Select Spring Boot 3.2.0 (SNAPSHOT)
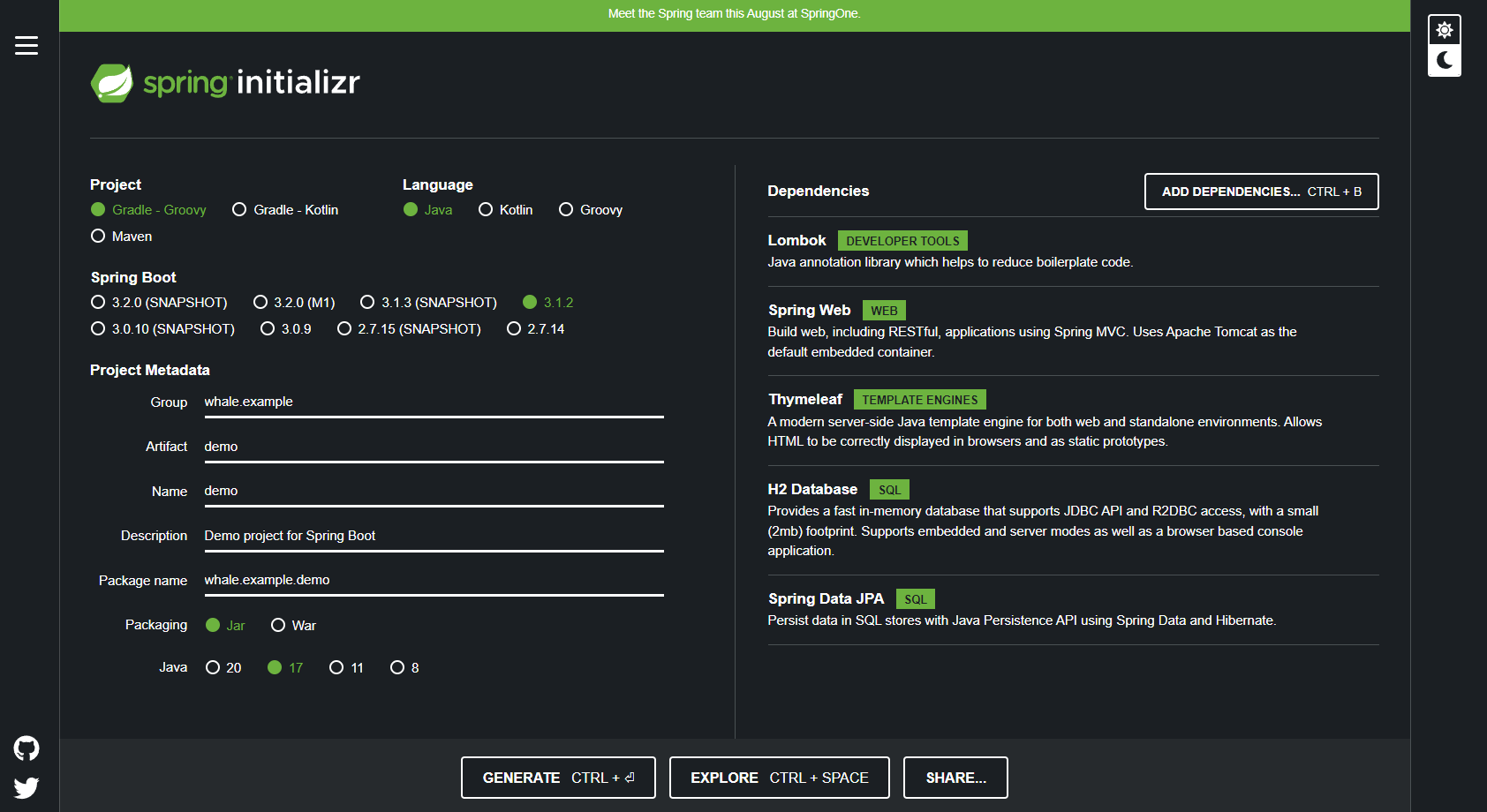Image resolution: width=1487 pixels, height=812 pixels. (159, 303)
